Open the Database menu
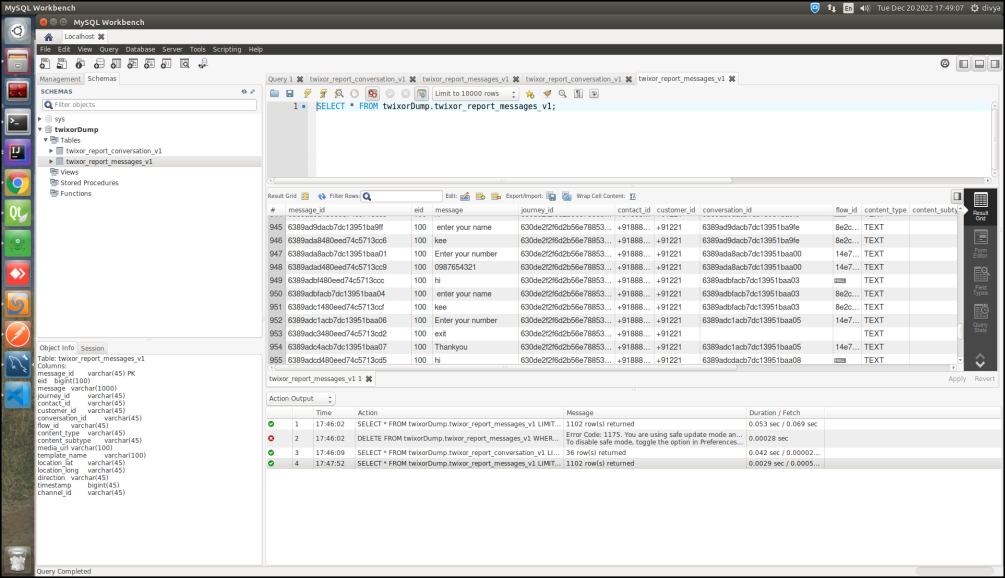The width and height of the screenshot is (1005, 578). tap(140, 49)
